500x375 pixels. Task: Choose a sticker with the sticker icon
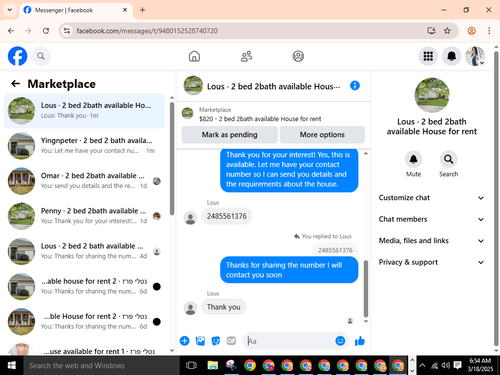(216, 341)
